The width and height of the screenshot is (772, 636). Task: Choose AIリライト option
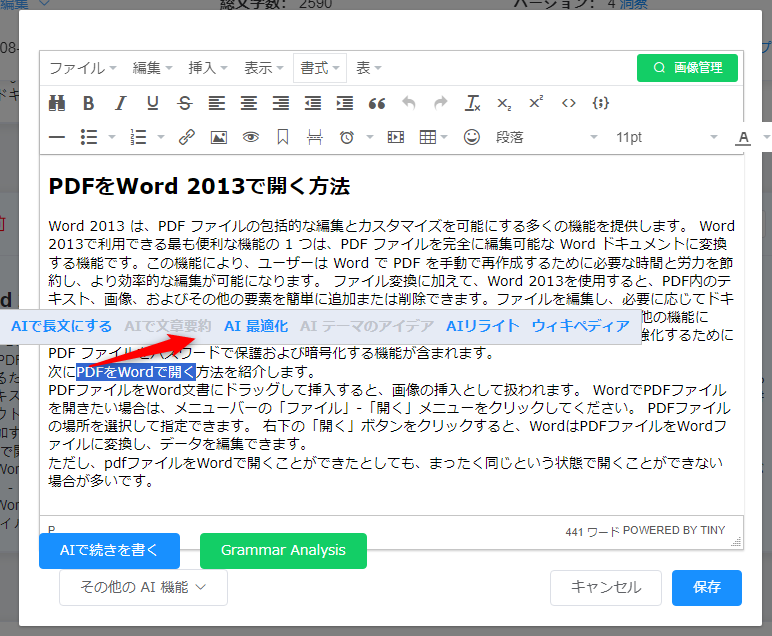tap(482, 326)
